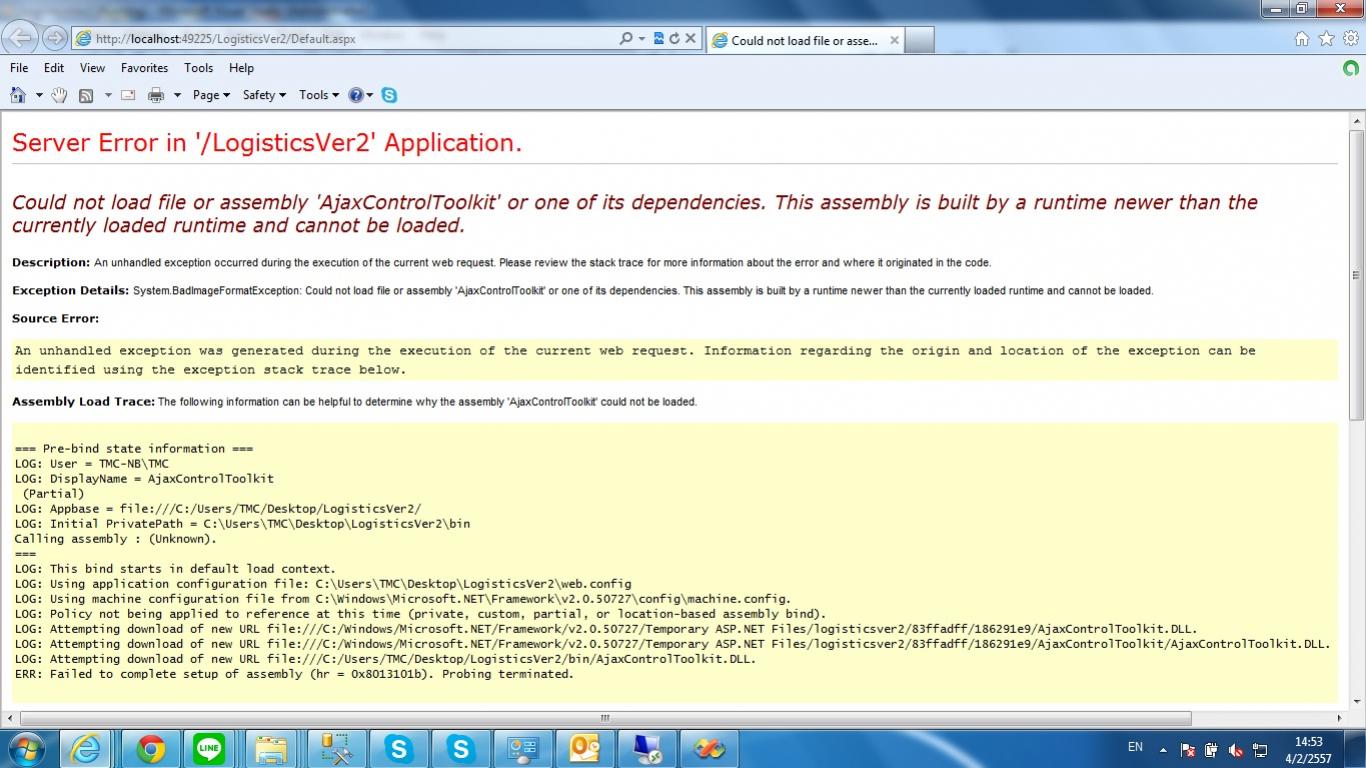Click the 14:53 taskbar clock
The image size is (1366, 768).
[x=1309, y=742]
